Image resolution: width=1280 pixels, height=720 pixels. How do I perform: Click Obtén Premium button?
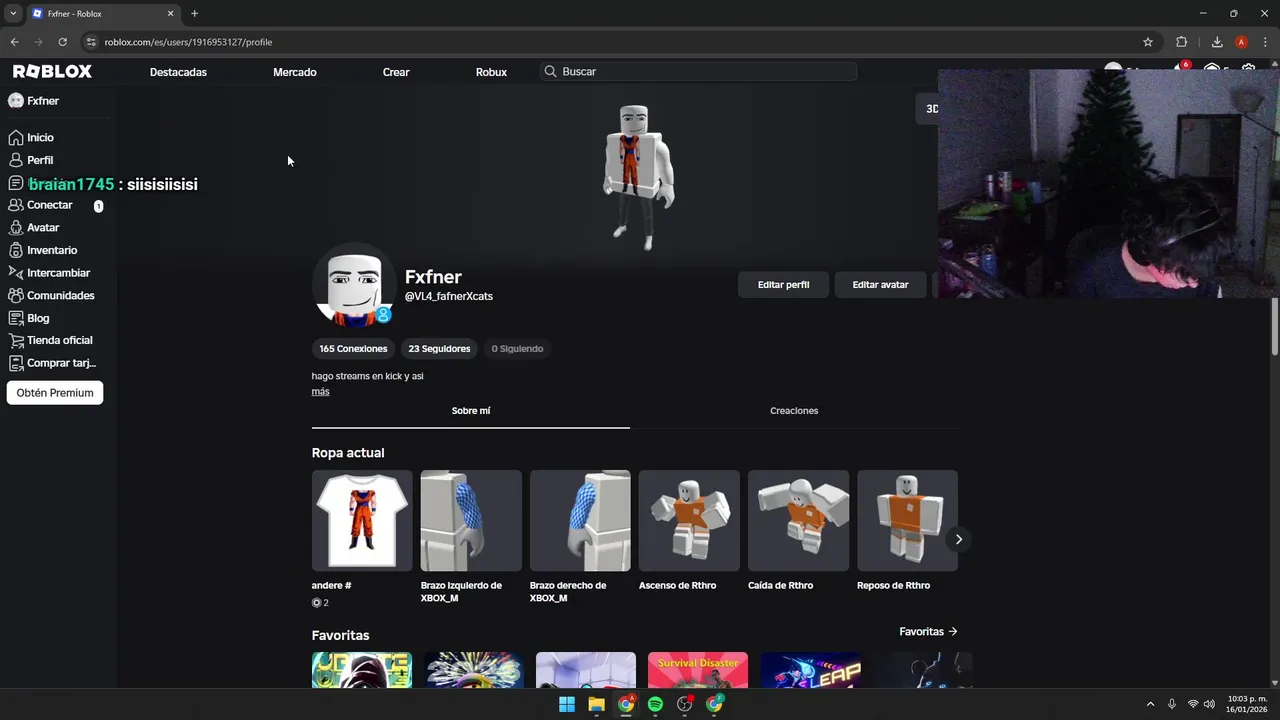click(x=55, y=393)
